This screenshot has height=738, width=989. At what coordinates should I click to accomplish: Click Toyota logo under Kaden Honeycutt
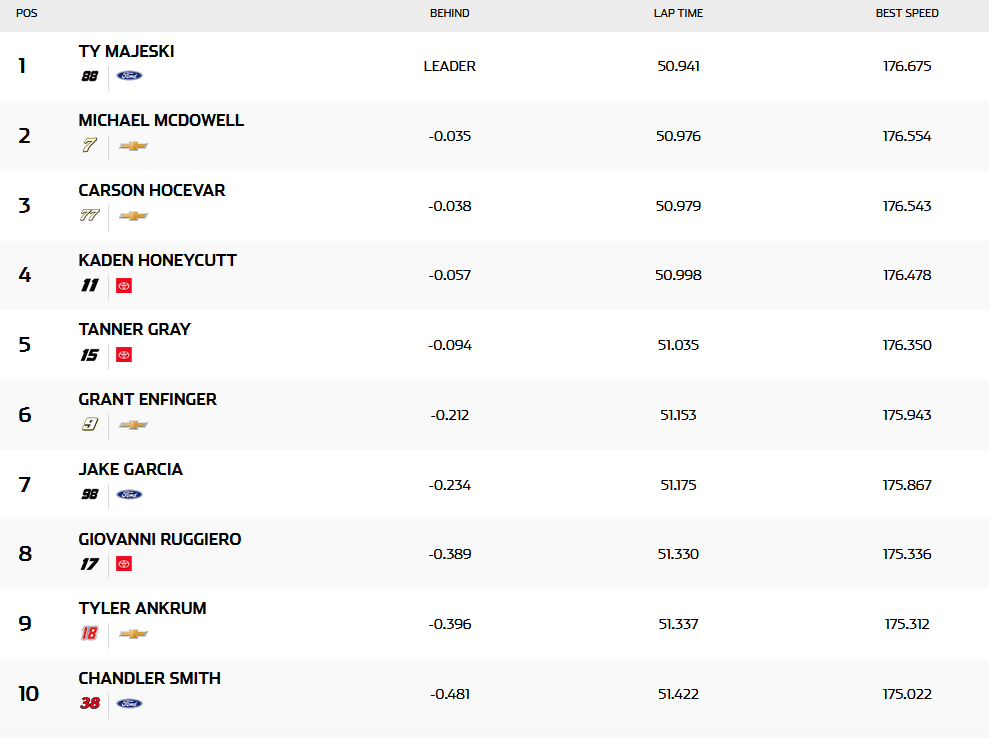coord(124,286)
